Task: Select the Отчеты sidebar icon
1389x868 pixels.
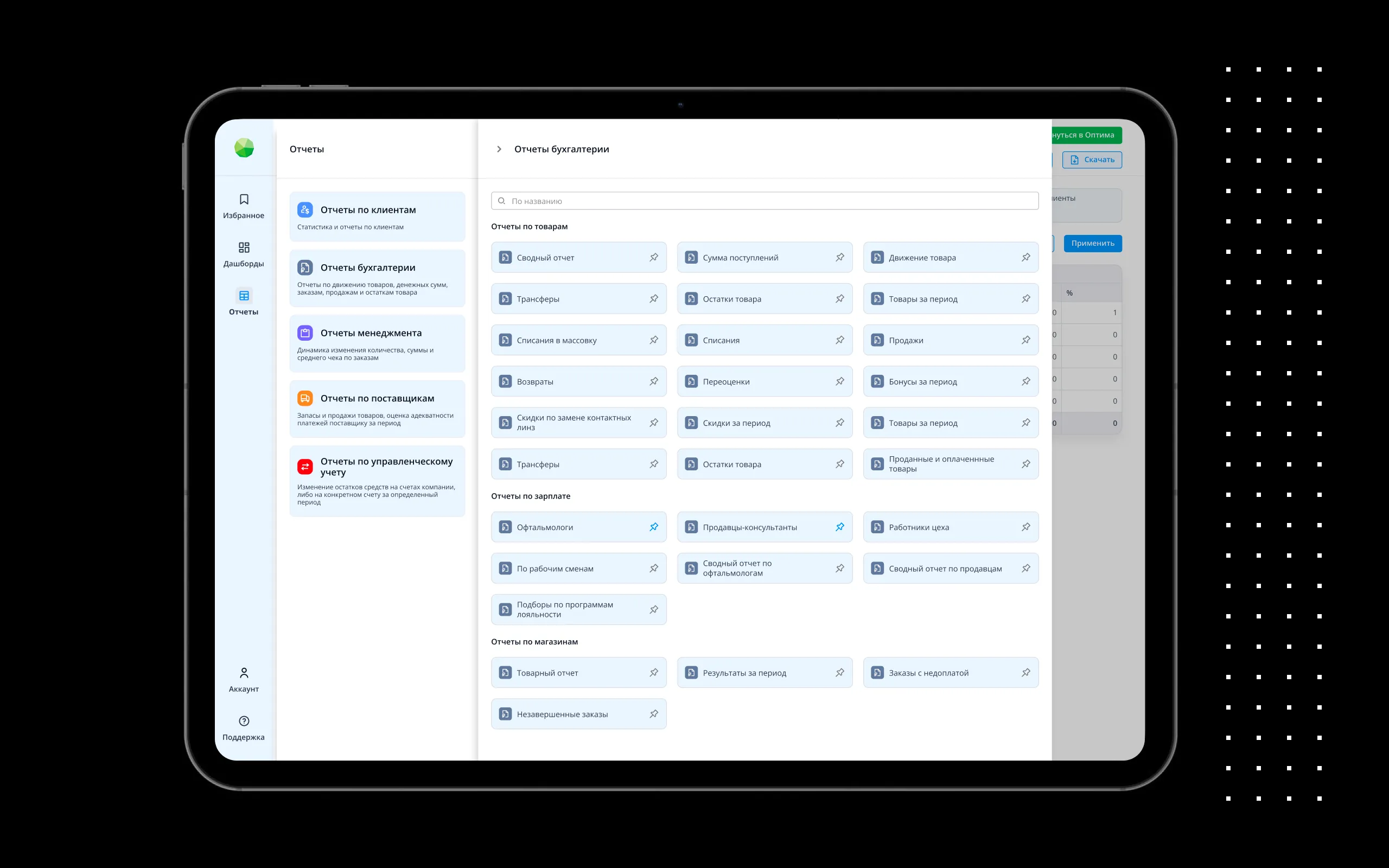Action: click(x=244, y=296)
